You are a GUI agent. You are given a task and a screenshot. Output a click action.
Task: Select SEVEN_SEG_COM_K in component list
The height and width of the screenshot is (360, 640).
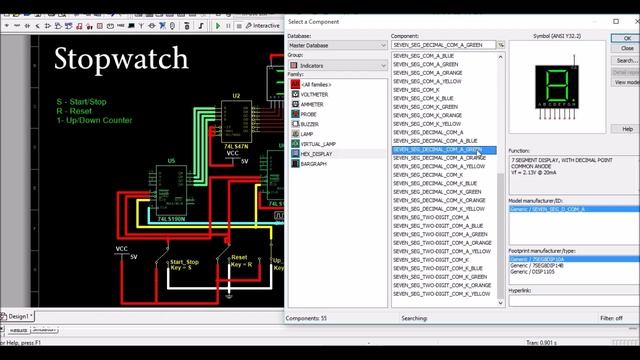pyautogui.click(x=416, y=90)
